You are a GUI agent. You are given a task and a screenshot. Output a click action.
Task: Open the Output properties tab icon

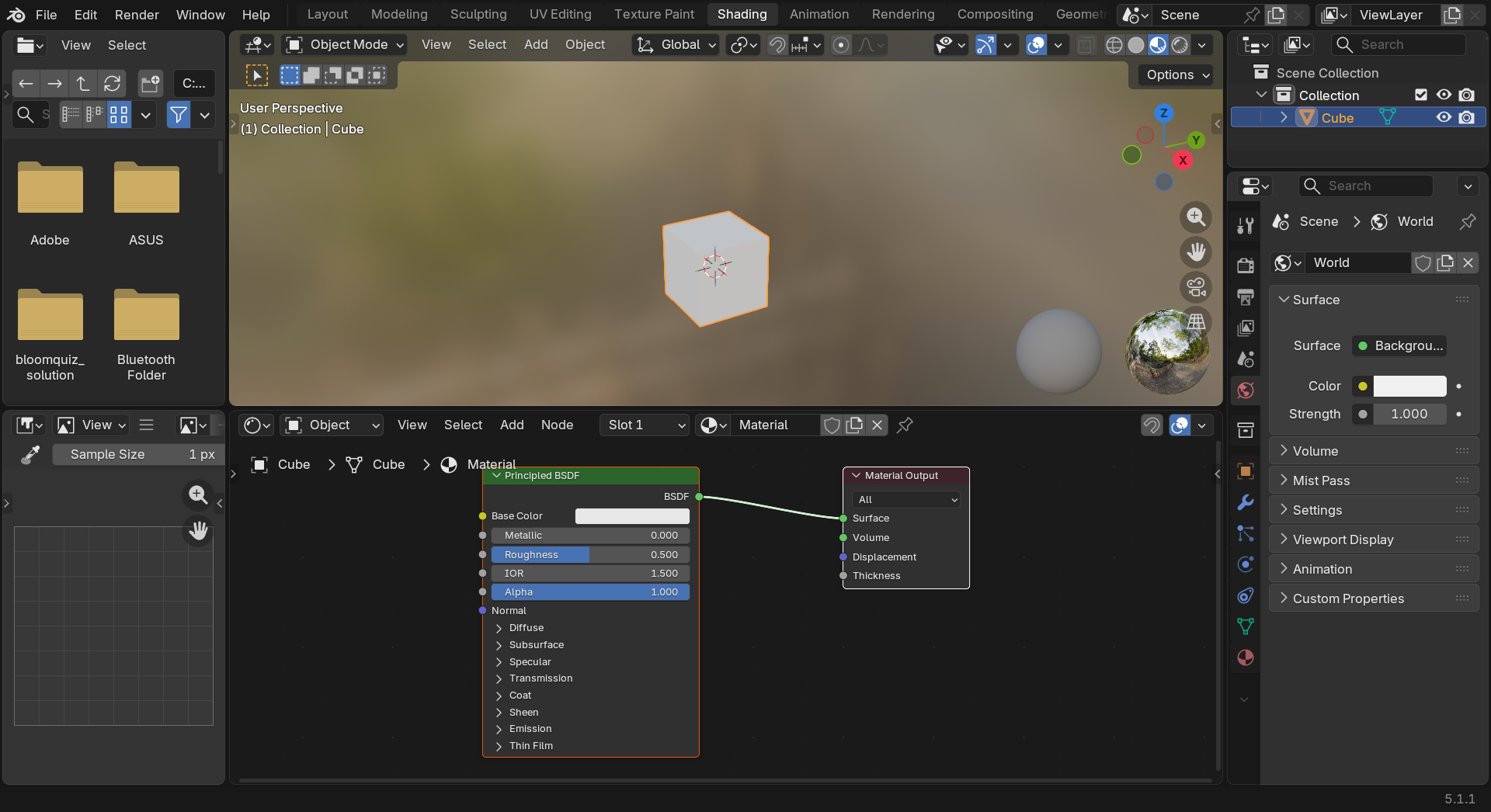tap(1246, 297)
